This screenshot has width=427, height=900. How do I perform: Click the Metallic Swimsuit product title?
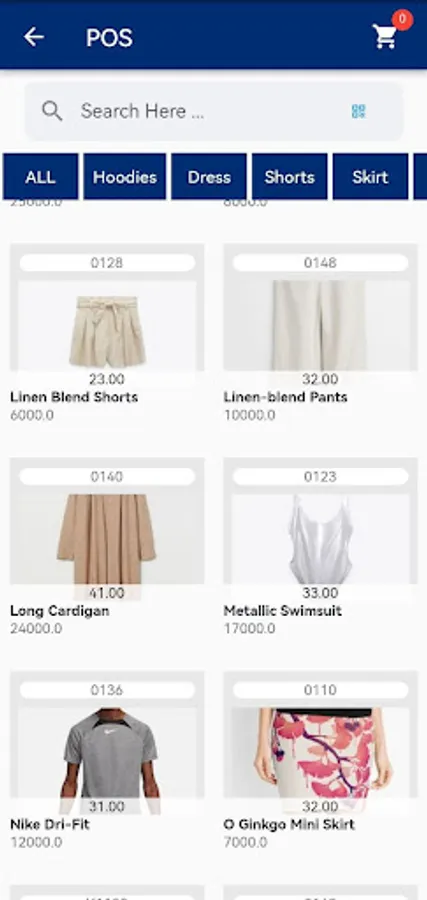pyautogui.click(x=282, y=611)
